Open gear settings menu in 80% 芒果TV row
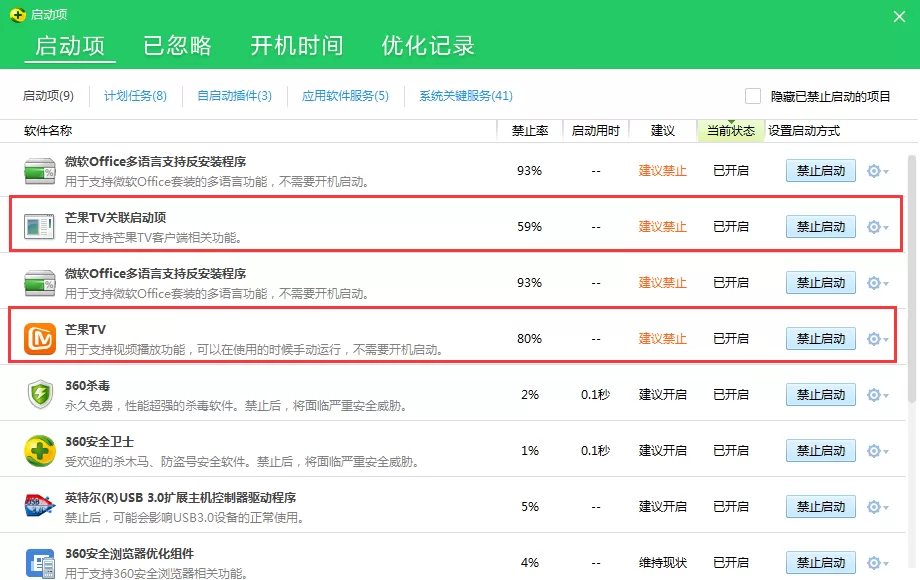The width and height of the screenshot is (920, 580). (x=877, y=339)
